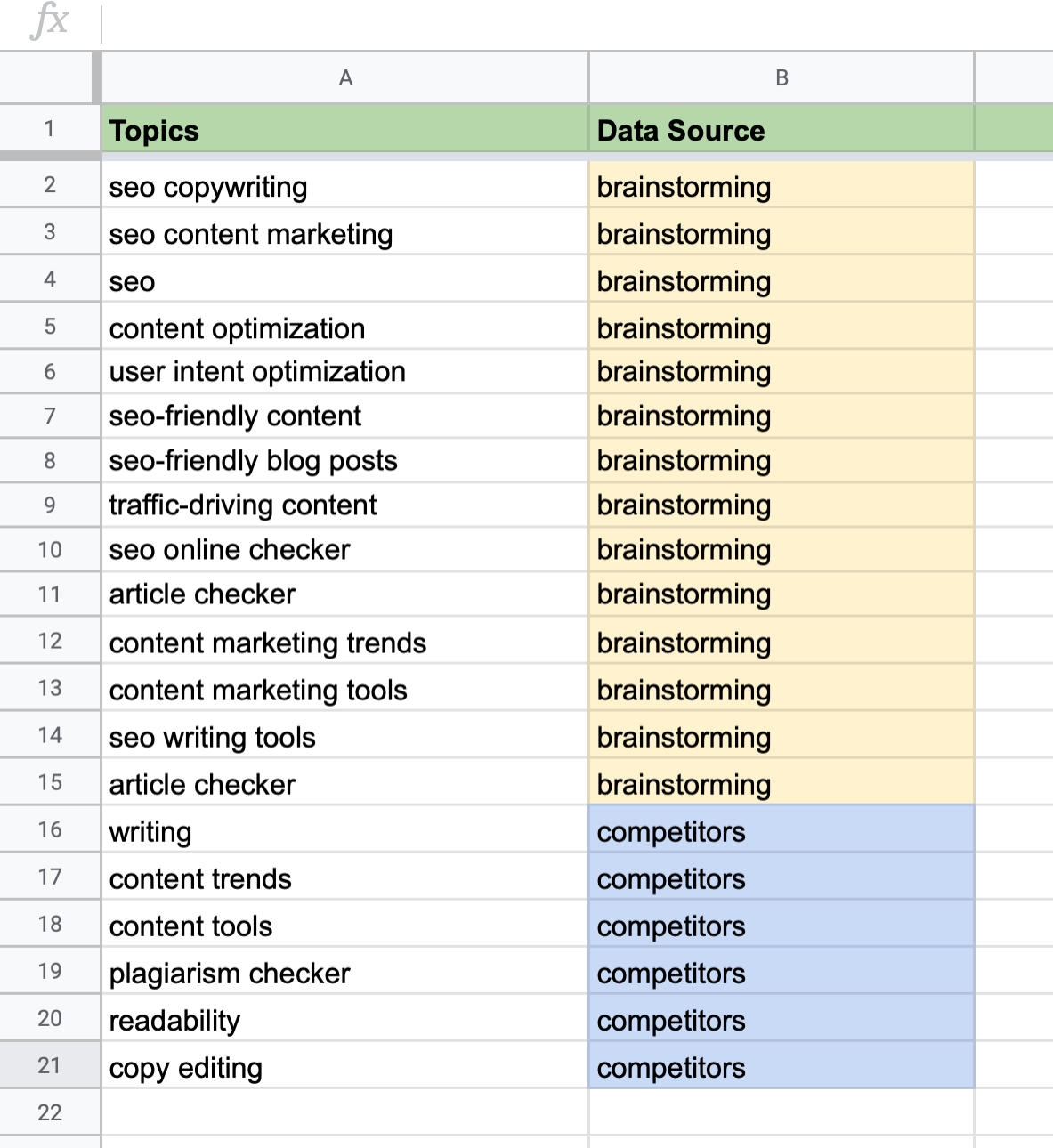Select column B header
This screenshot has height=1148, width=1053.
781,77
